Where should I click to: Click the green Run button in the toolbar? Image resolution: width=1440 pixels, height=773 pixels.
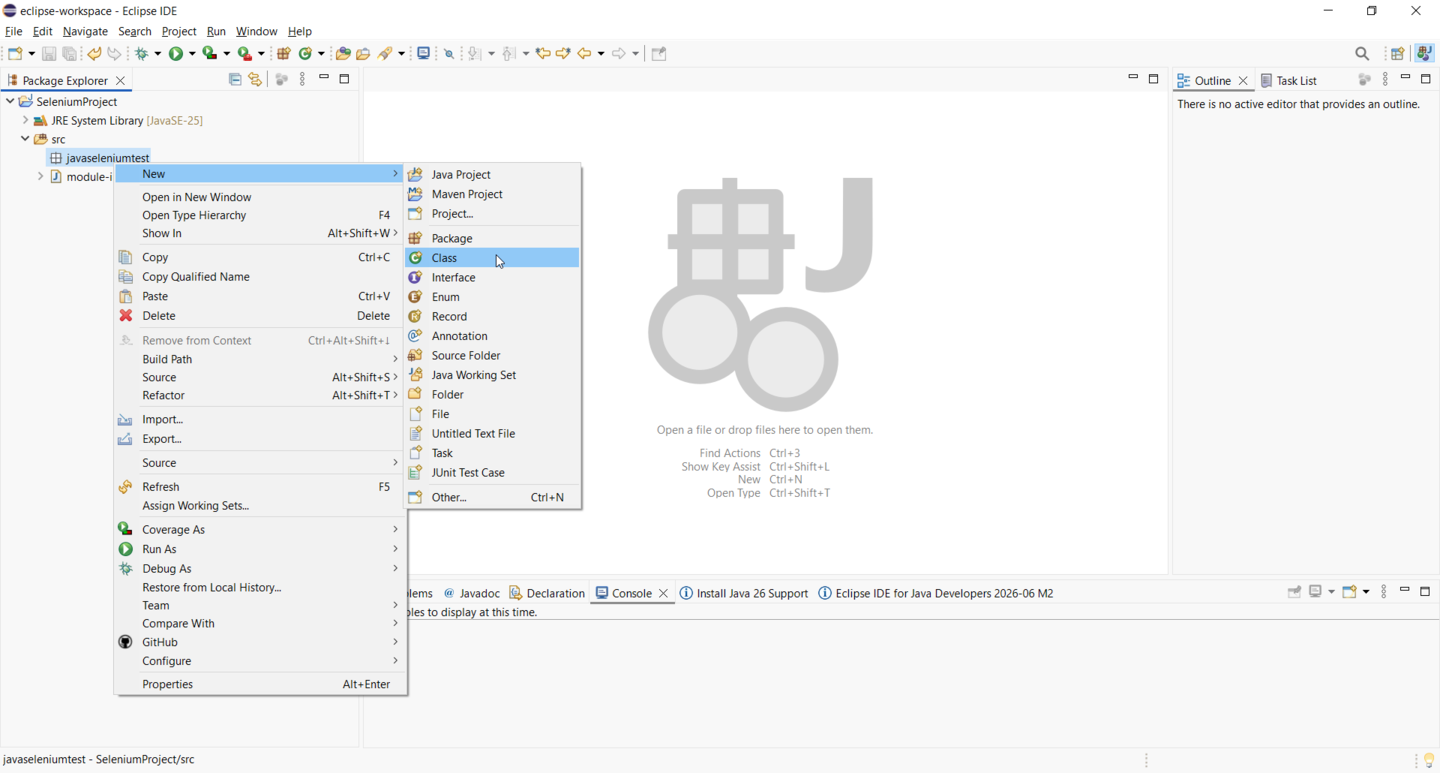pos(176,54)
